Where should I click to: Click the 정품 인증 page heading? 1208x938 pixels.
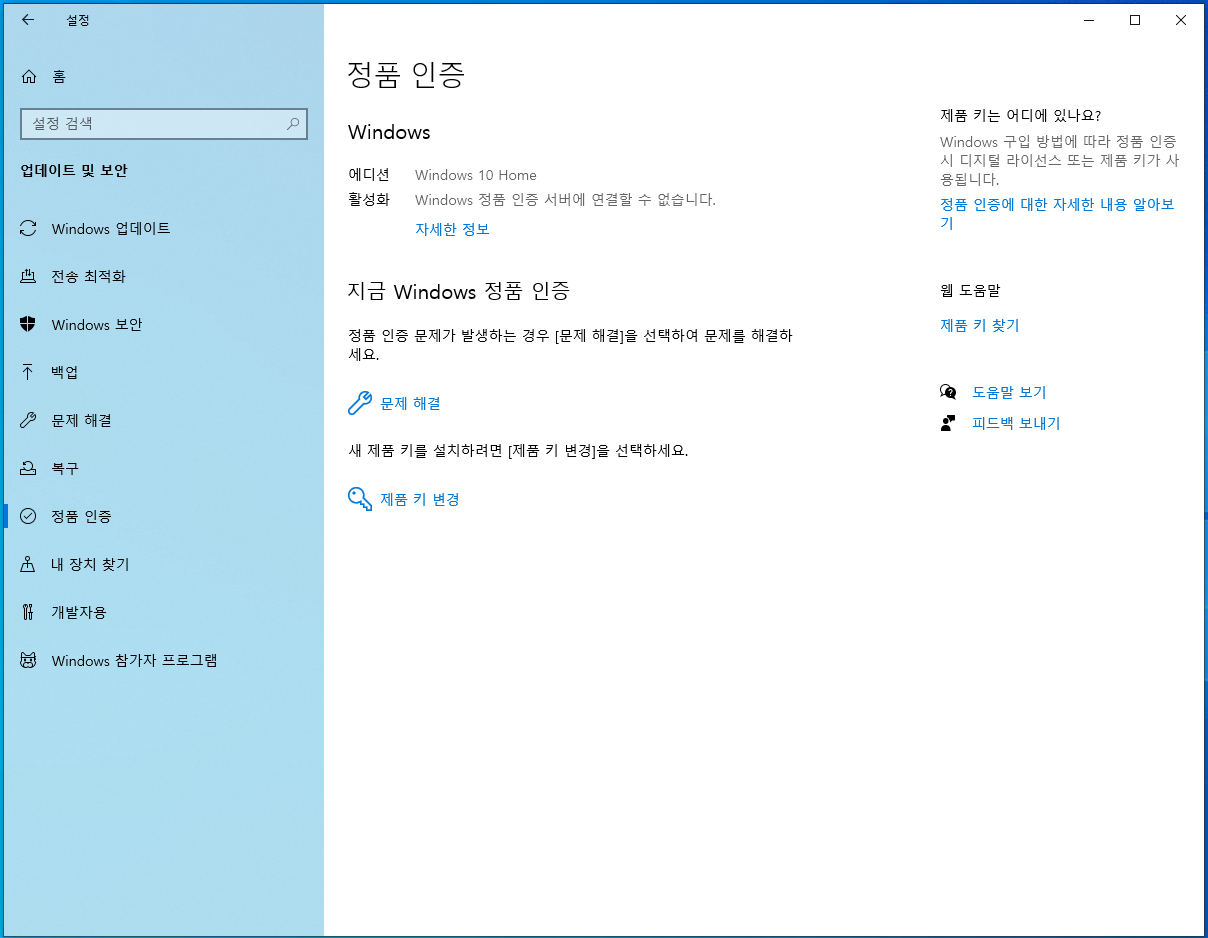(x=406, y=75)
